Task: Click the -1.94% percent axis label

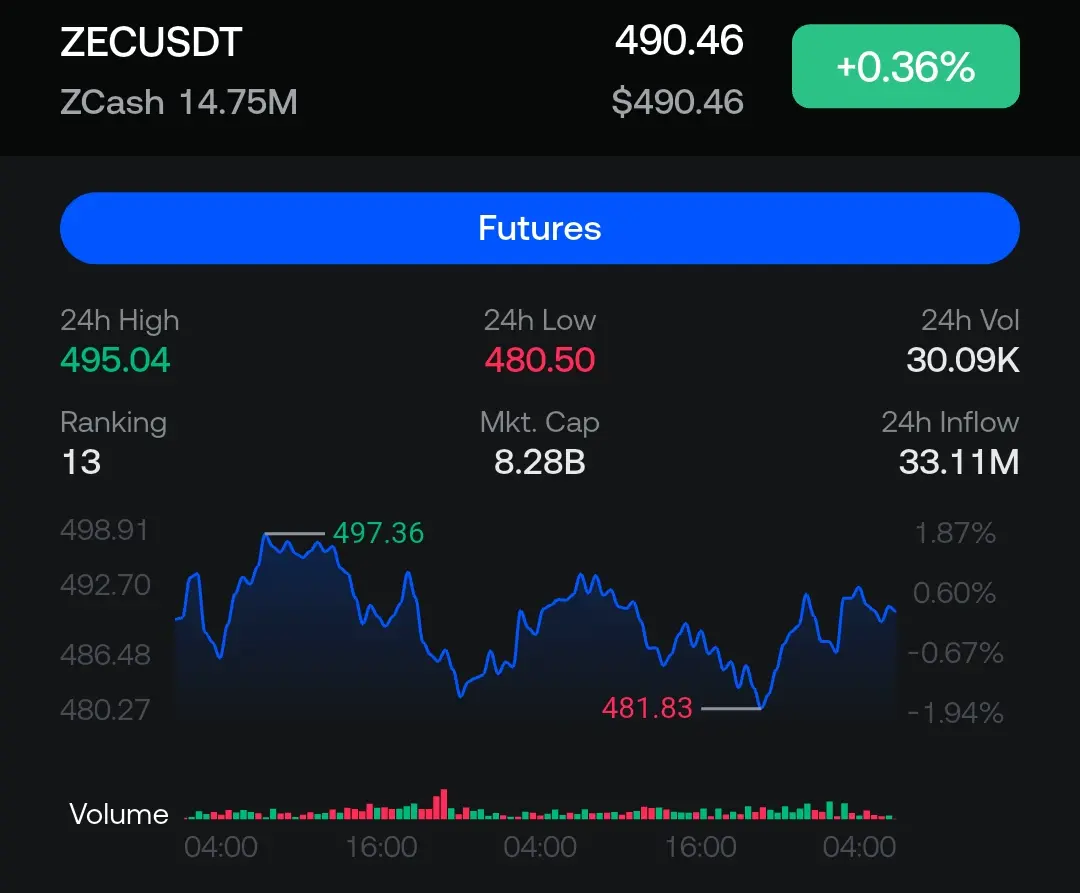Action: pyautogui.click(x=955, y=713)
